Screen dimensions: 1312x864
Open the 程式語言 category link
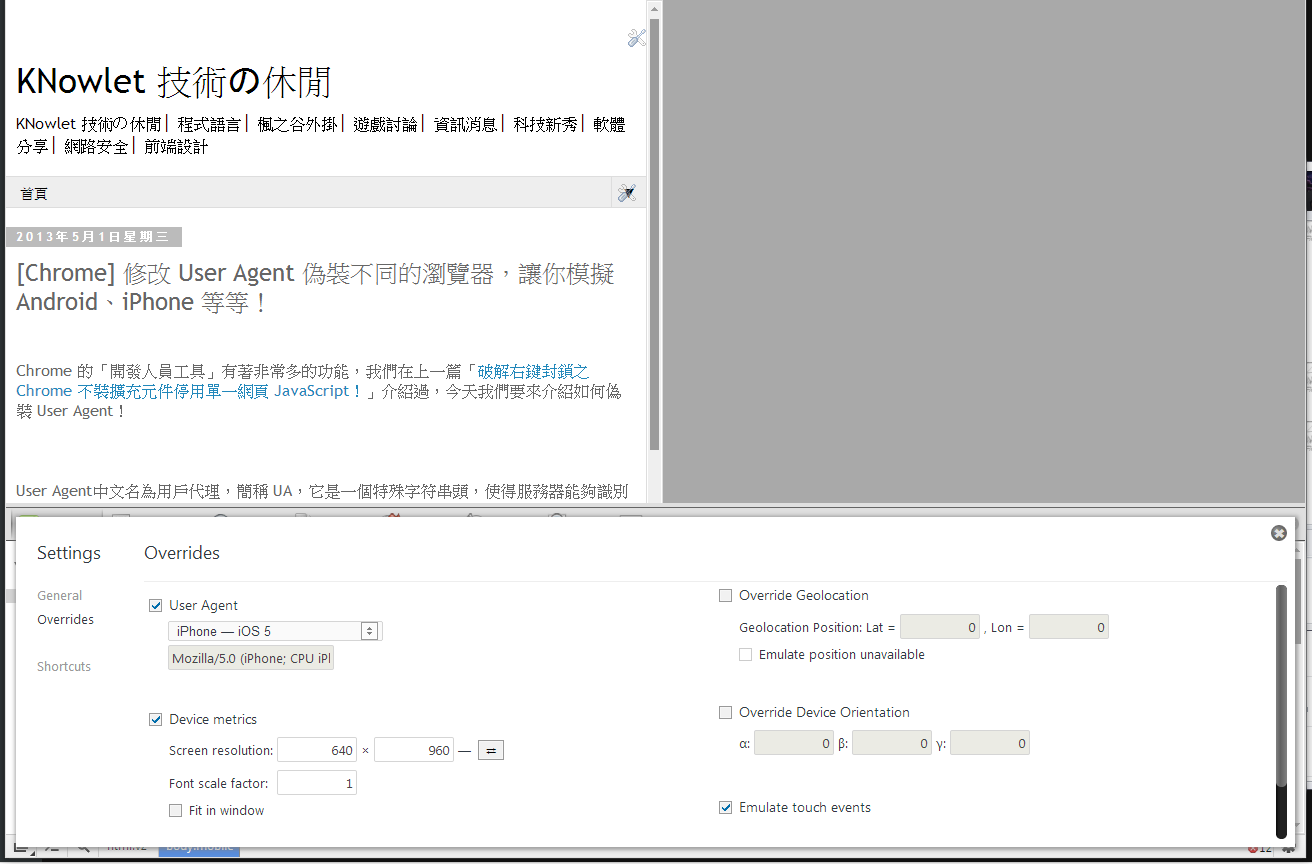(209, 124)
